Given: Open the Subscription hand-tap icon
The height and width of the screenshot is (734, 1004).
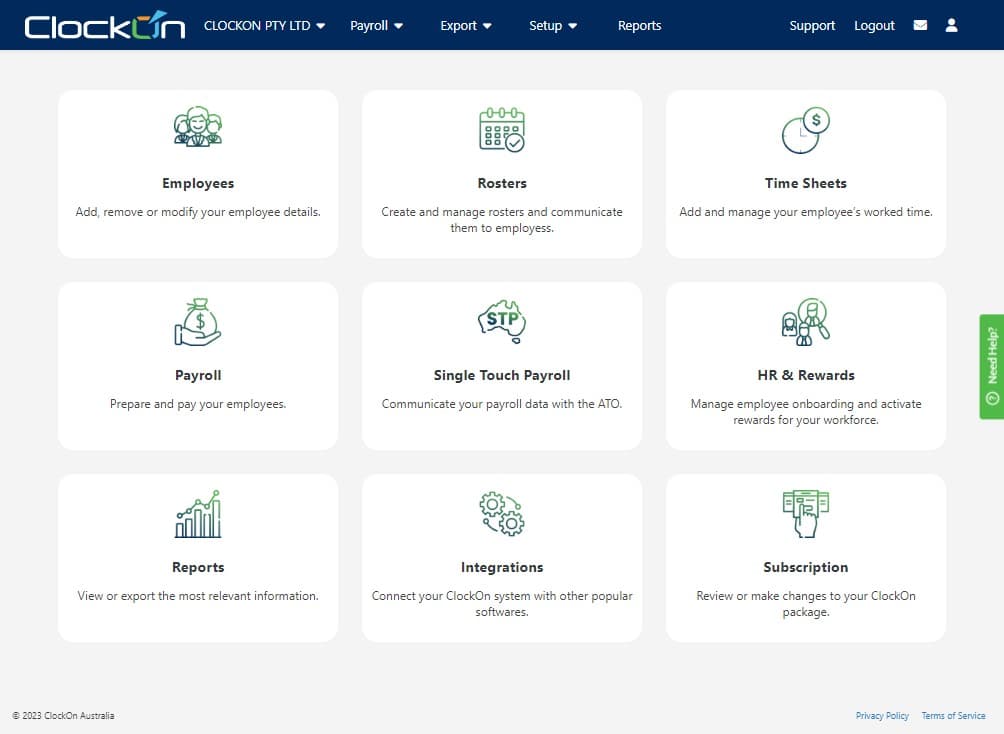Looking at the screenshot, I should [x=806, y=514].
